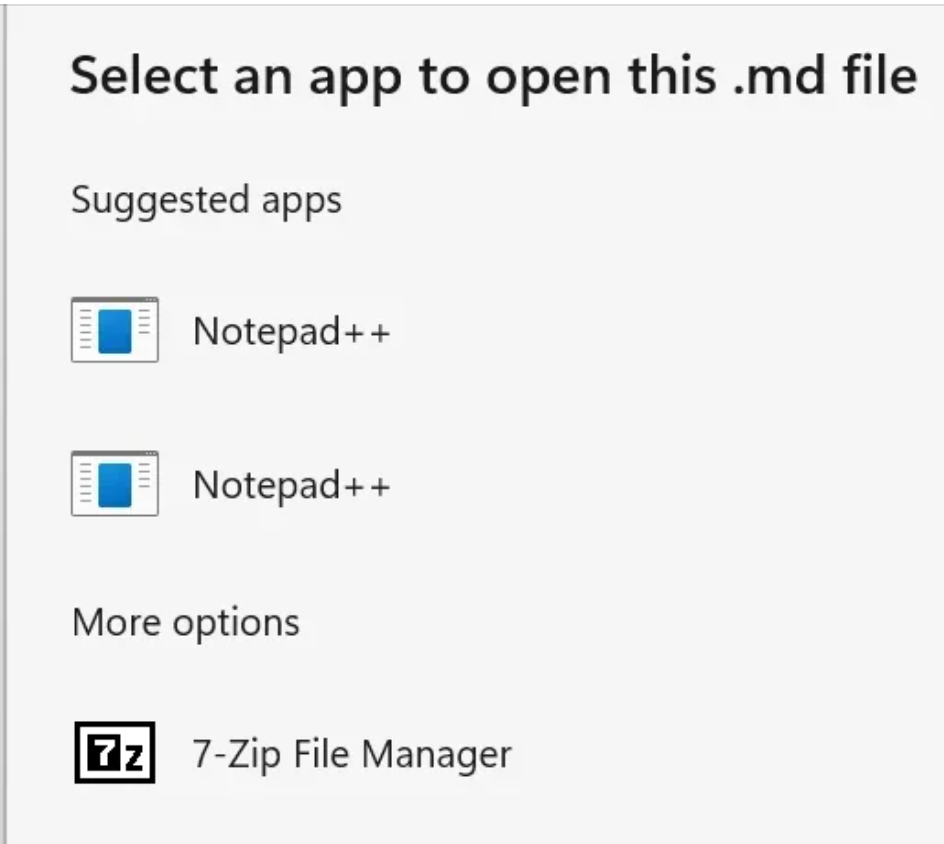Open the .md file with Notepad++

[288, 330]
